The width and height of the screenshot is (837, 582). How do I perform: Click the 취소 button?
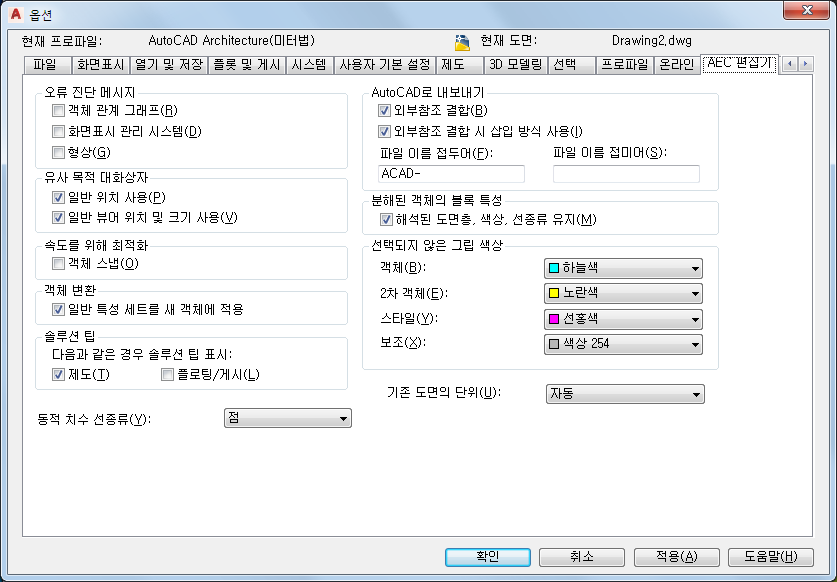[x=582, y=557]
